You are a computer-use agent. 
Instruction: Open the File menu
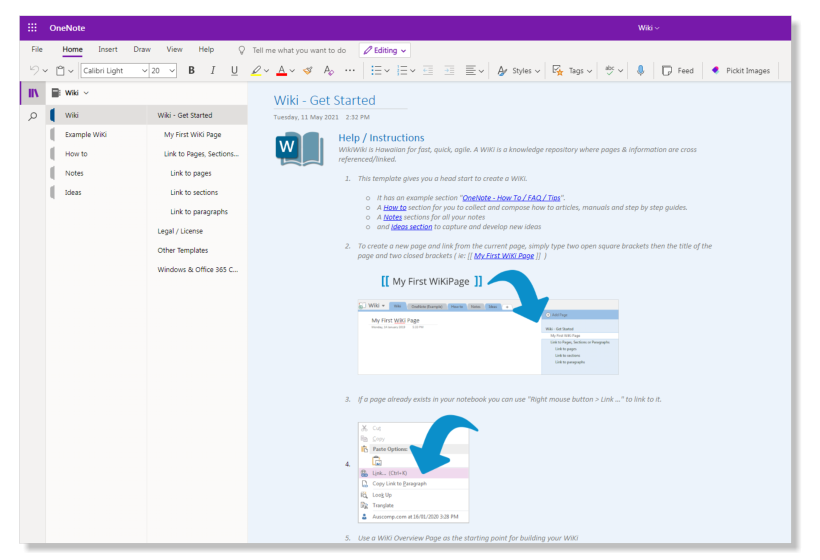point(37,49)
